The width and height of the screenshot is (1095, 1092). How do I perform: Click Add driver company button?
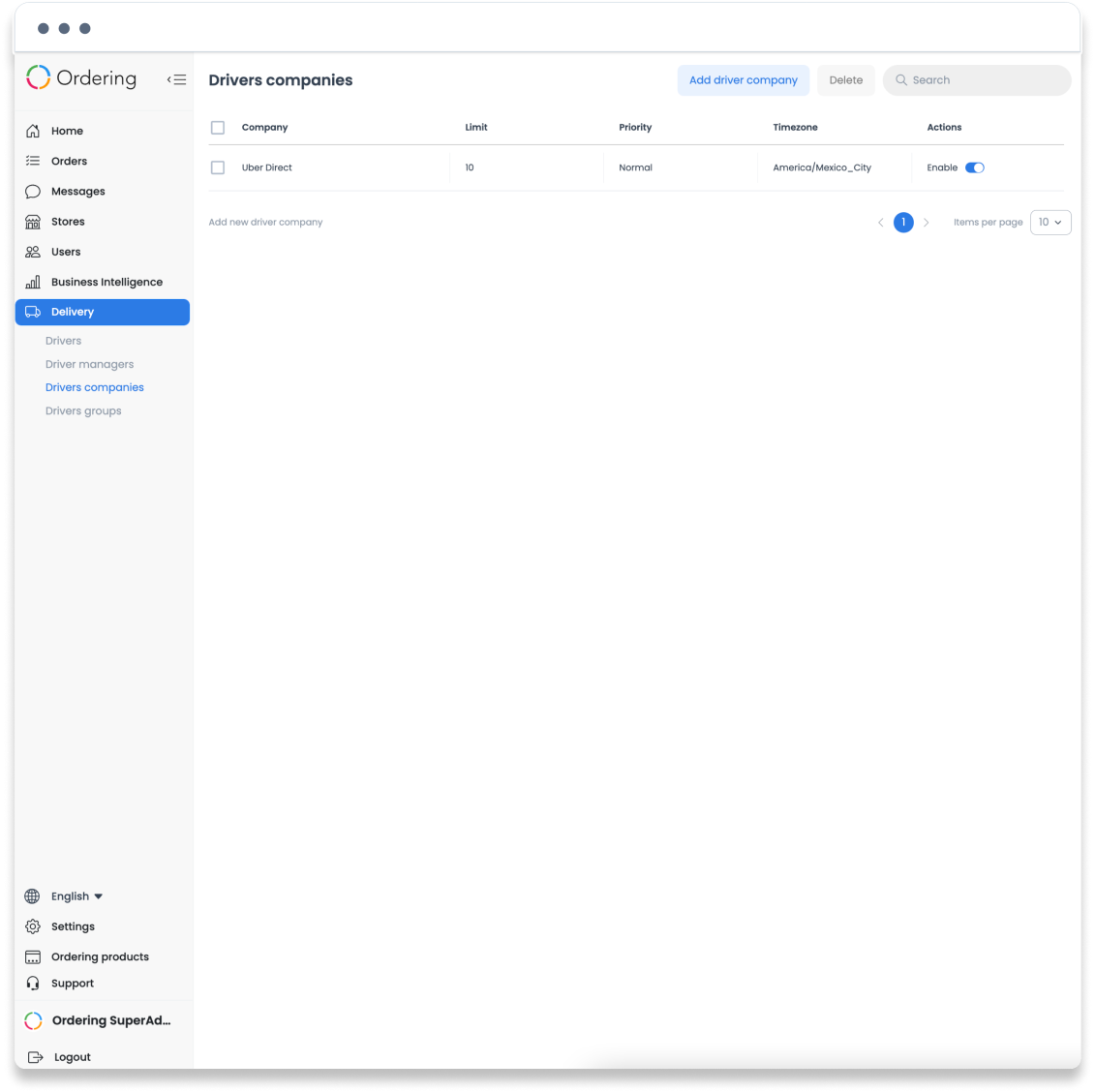pyautogui.click(x=743, y=80)
